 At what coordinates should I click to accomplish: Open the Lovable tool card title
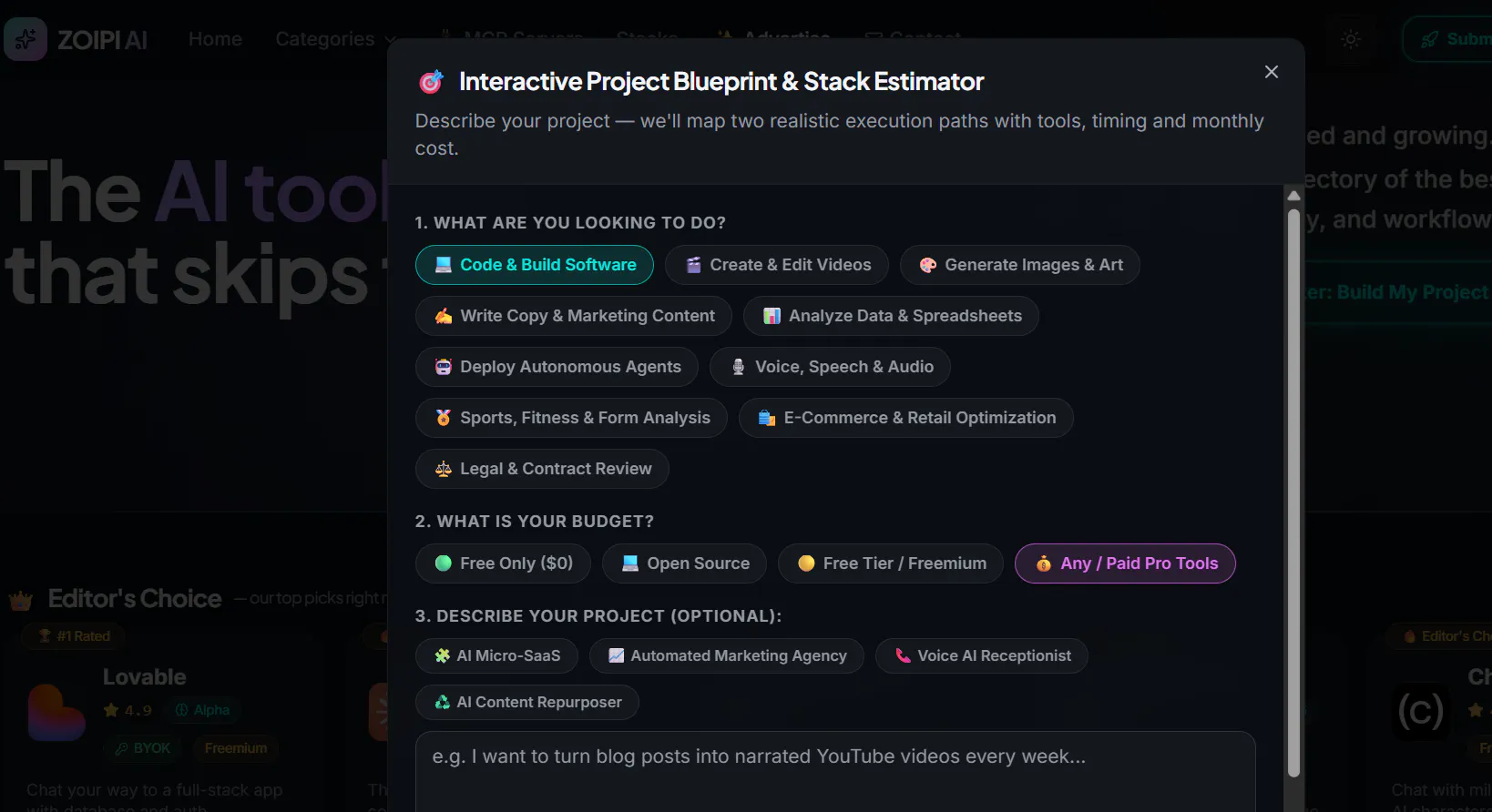point(144,677)
